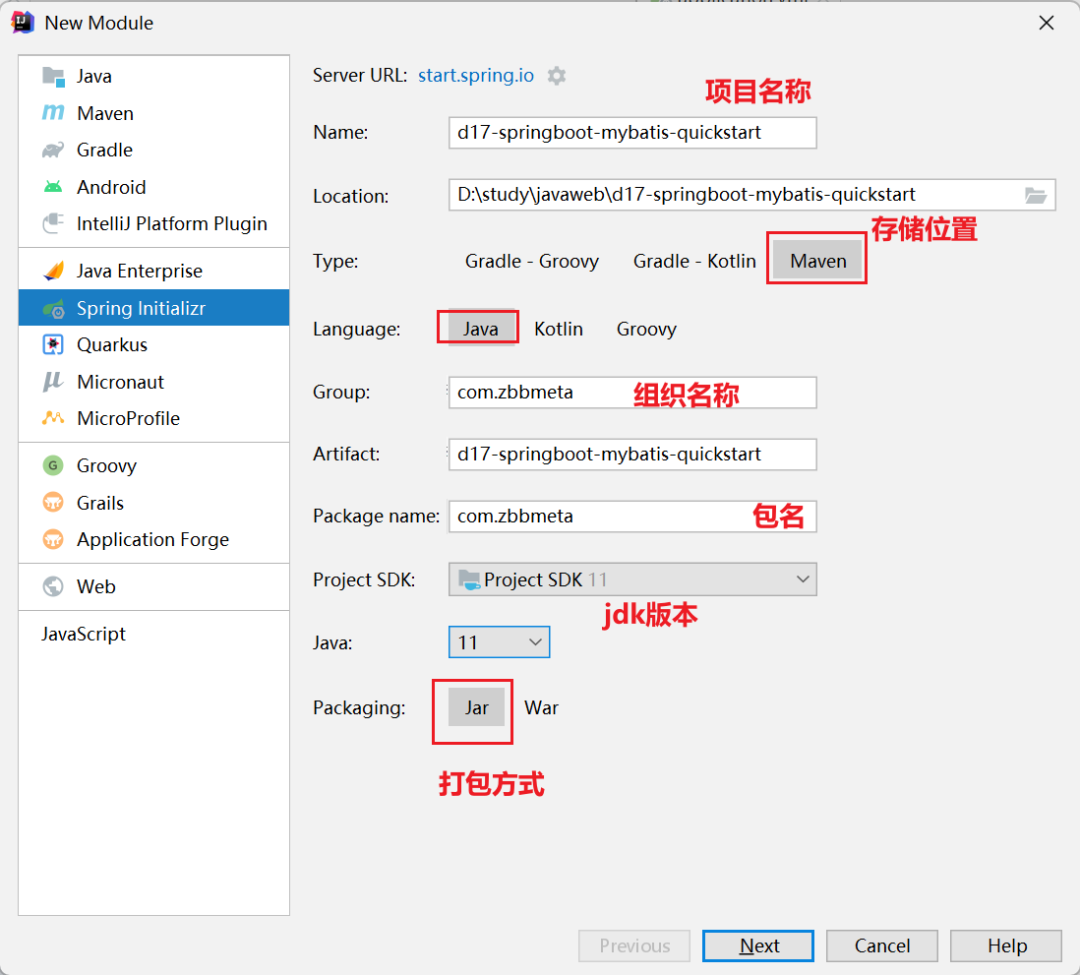Click the Spring Initializr leaf icon
This screenshot has height=975, width=1080.
tap(53, 308)
